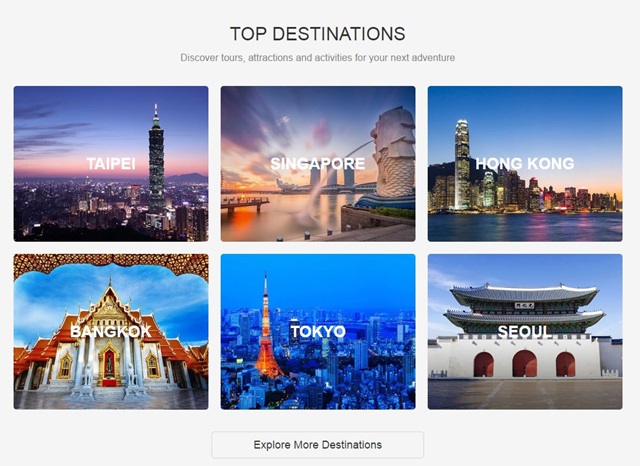The width and height of the screenshot is (640, 466).
Task: Click the temple's golden doorway in Bangkok photo
Action: pos(109,364)
